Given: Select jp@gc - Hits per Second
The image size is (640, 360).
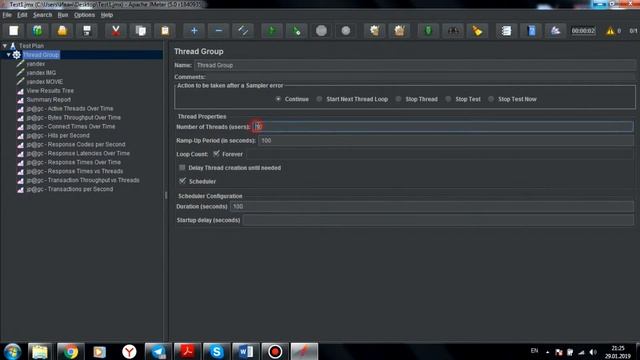Looking at the screenshot, I should (58, 136).
